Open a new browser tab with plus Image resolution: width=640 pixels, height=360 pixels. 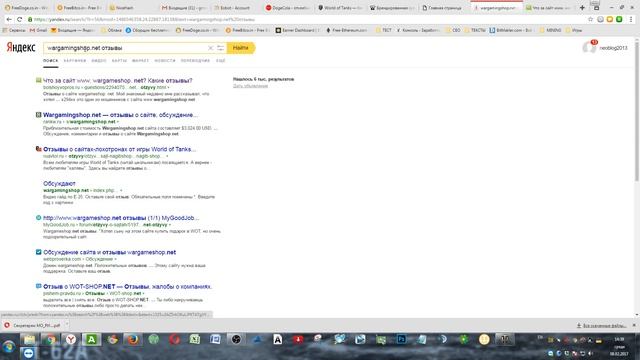582,7
